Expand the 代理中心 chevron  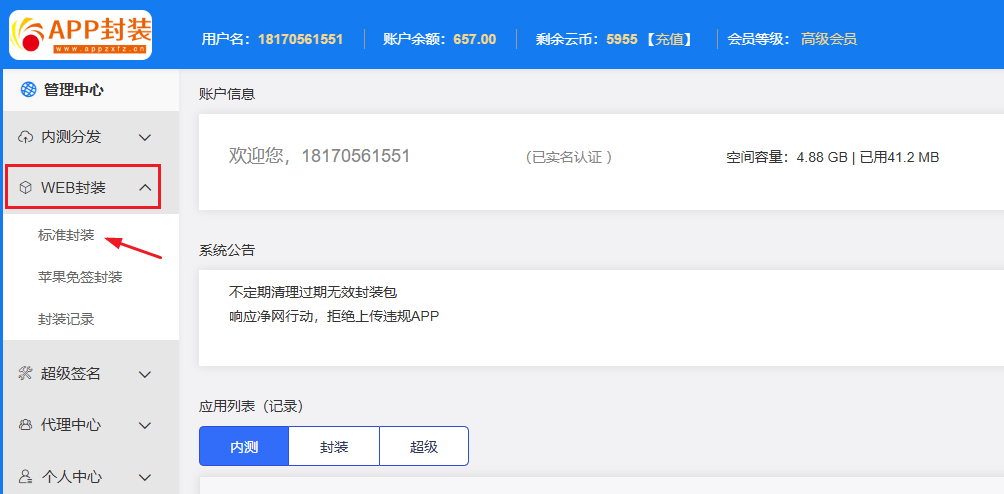tap(145, 425)
